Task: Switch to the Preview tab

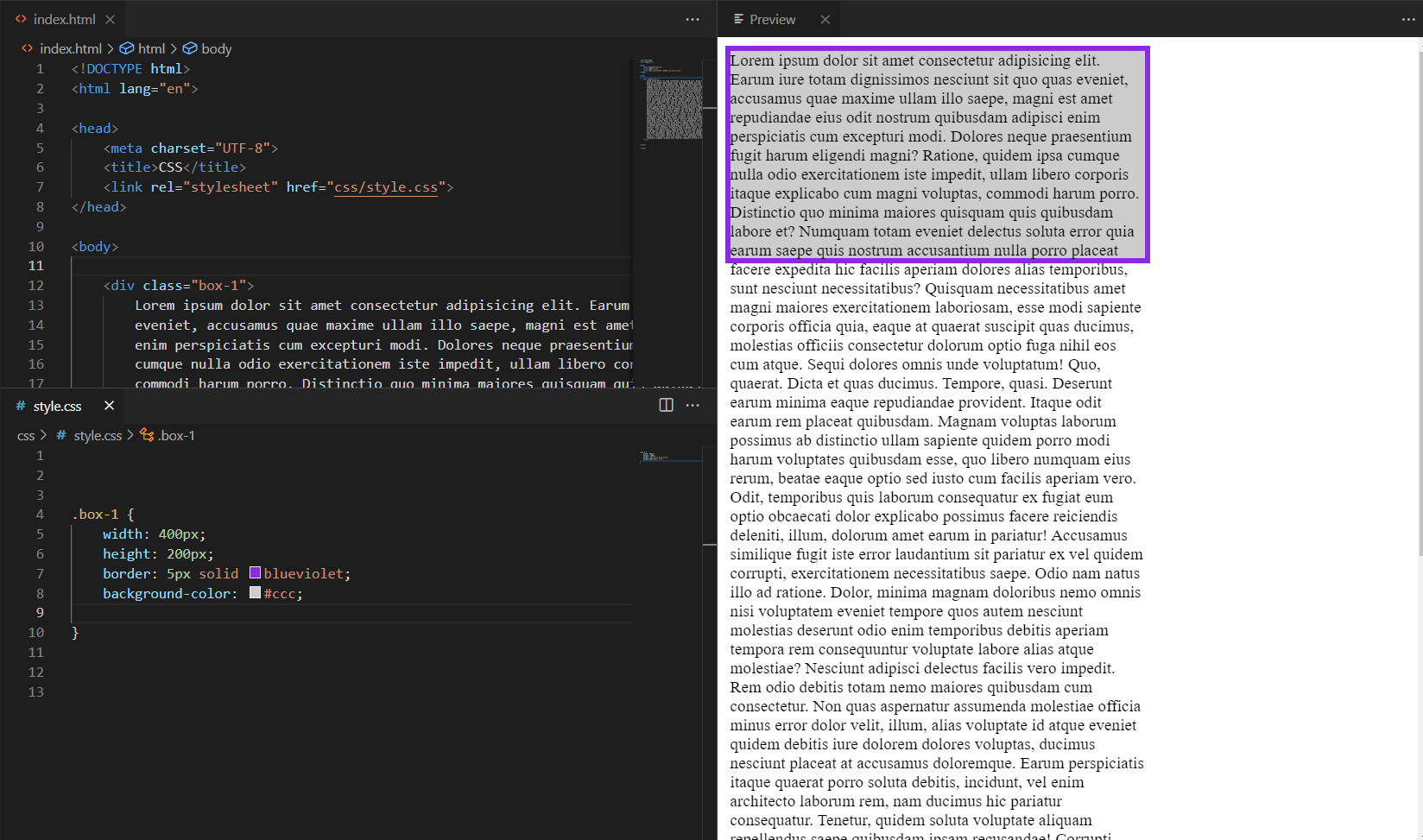Action: pos(772,19)
